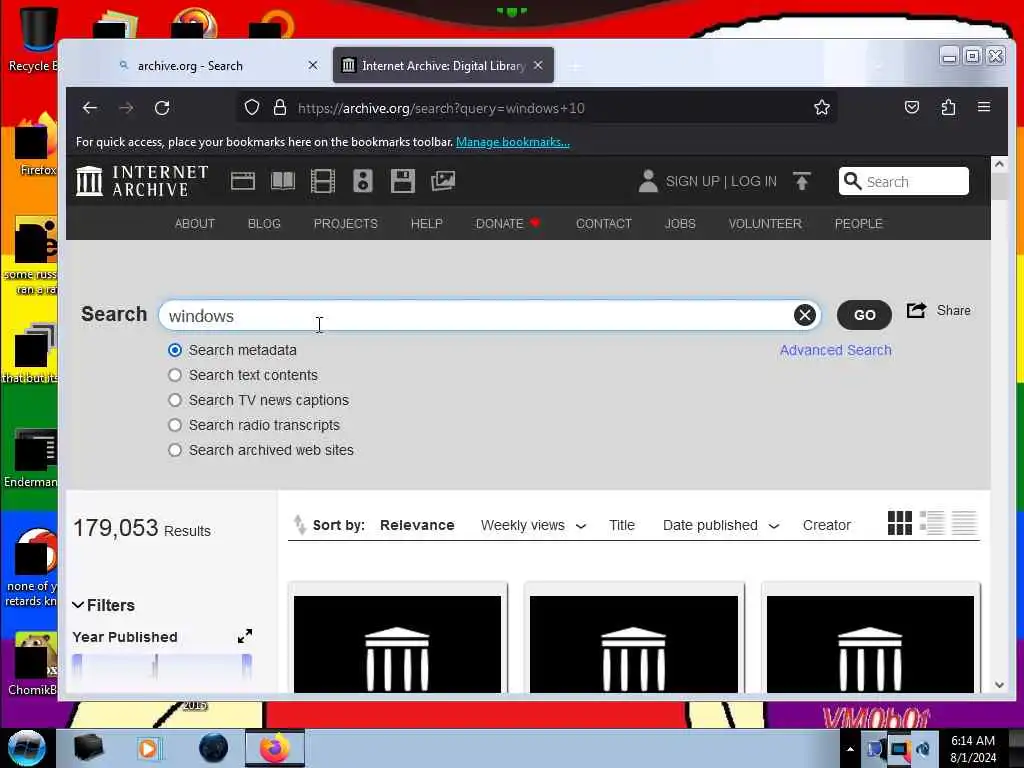
Task: Open the Firefox hamburger menu
Action: coord(984,107)
